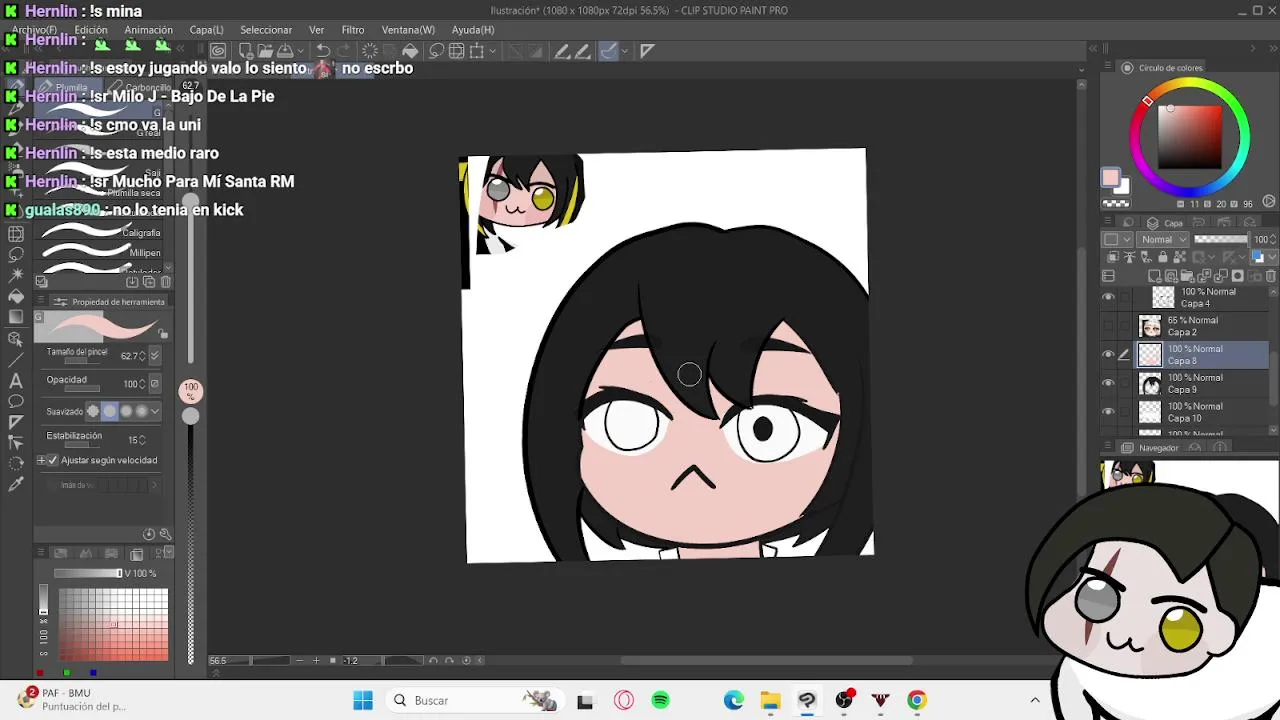The width and height of the screenshot is (1280, 720).
Task: Open the CLIP STUDIO spiral icon in command bar
Action: (218, 51)
